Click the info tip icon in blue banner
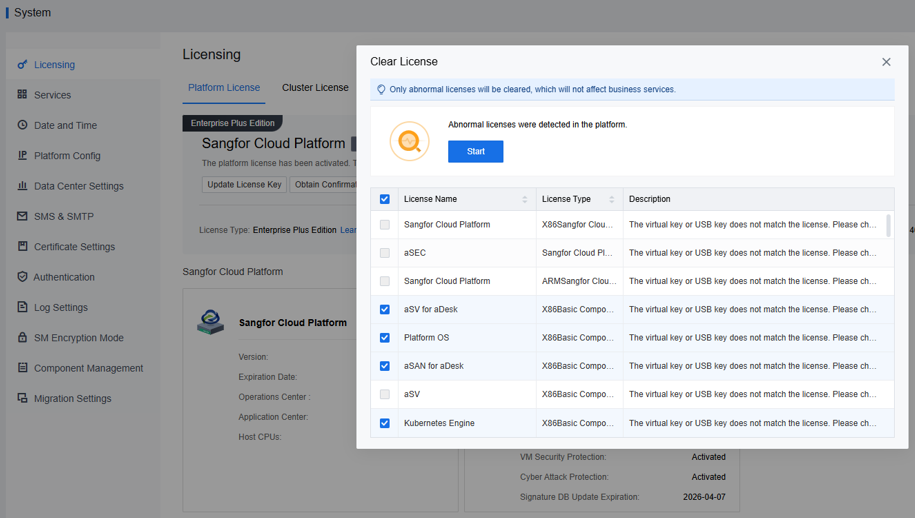Image resolution: width=915 pixels, height=518 pixels. [x=381, y=89]
